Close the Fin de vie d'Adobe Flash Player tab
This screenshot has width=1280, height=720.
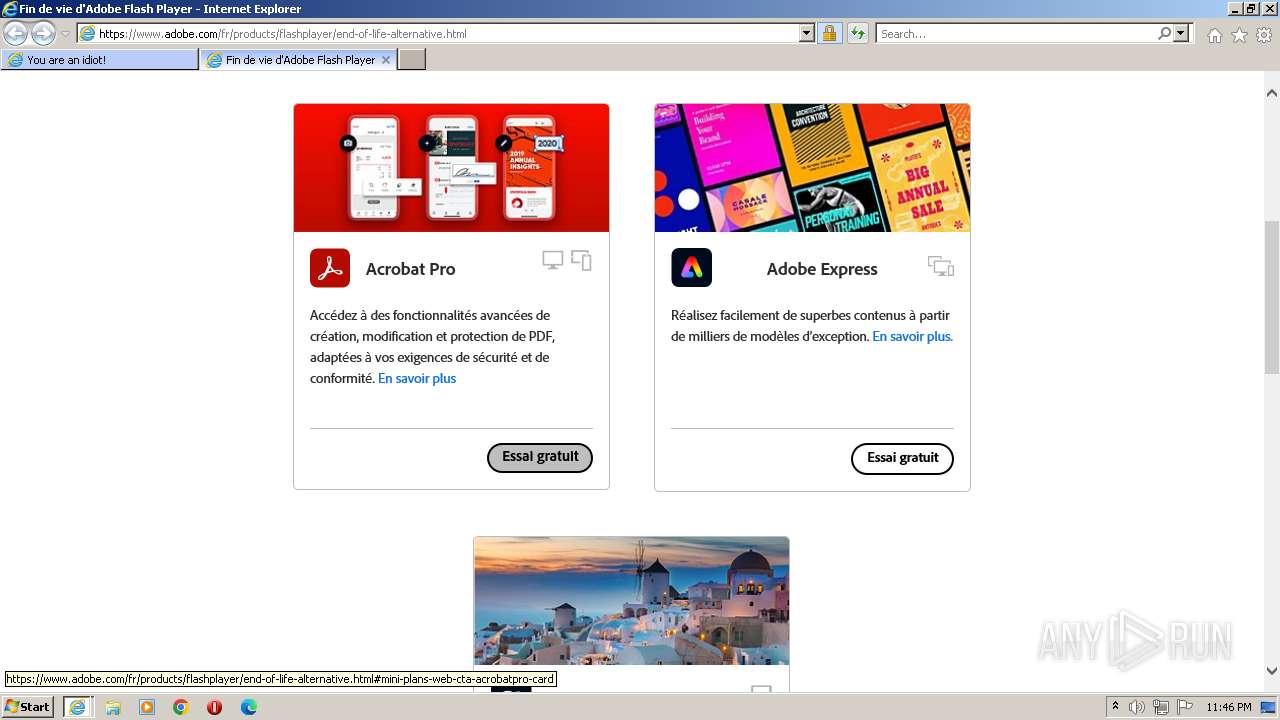386,60
